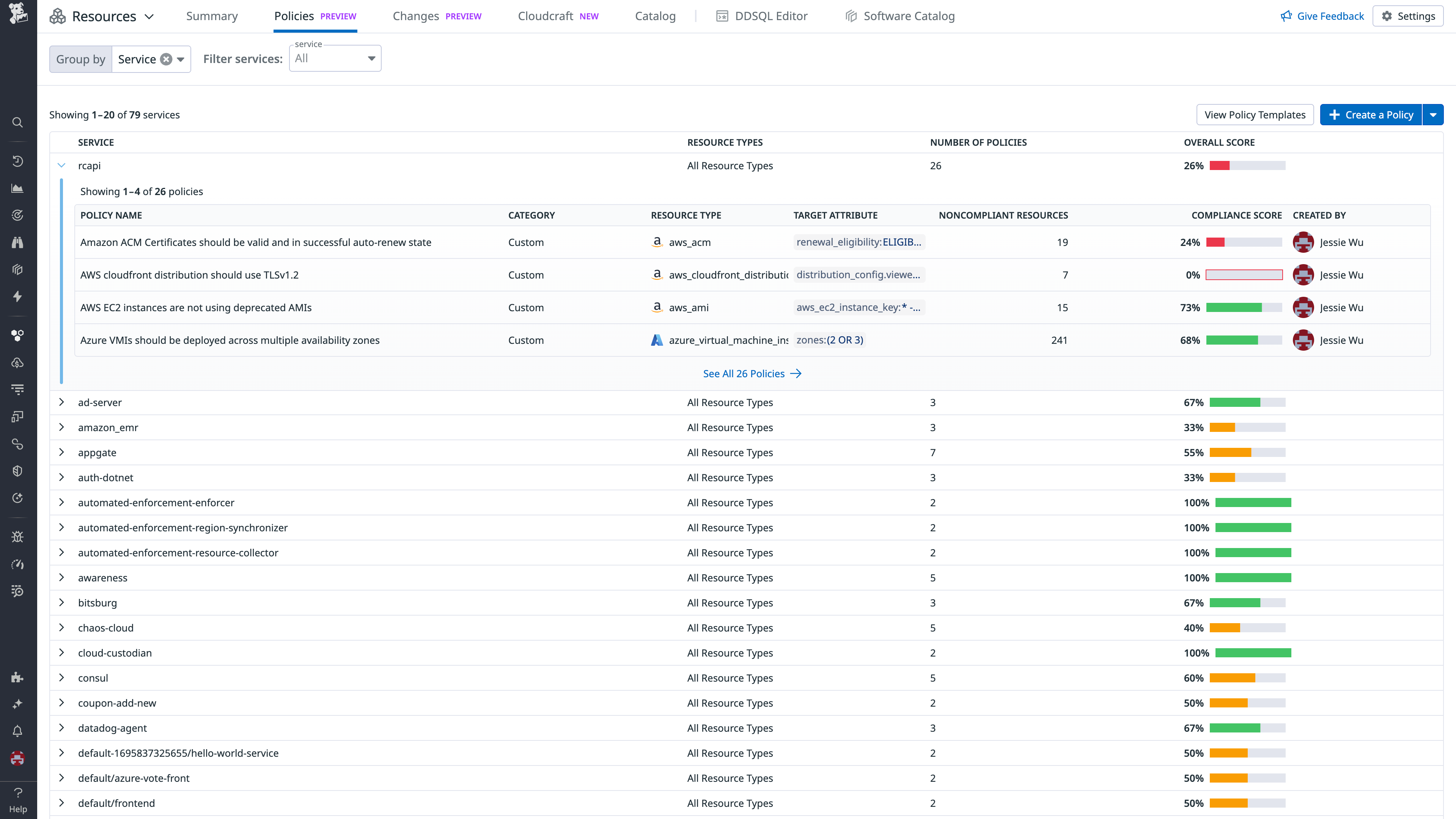Open the Watchdog binoculars icon in sidebar

tap(17, 242)
